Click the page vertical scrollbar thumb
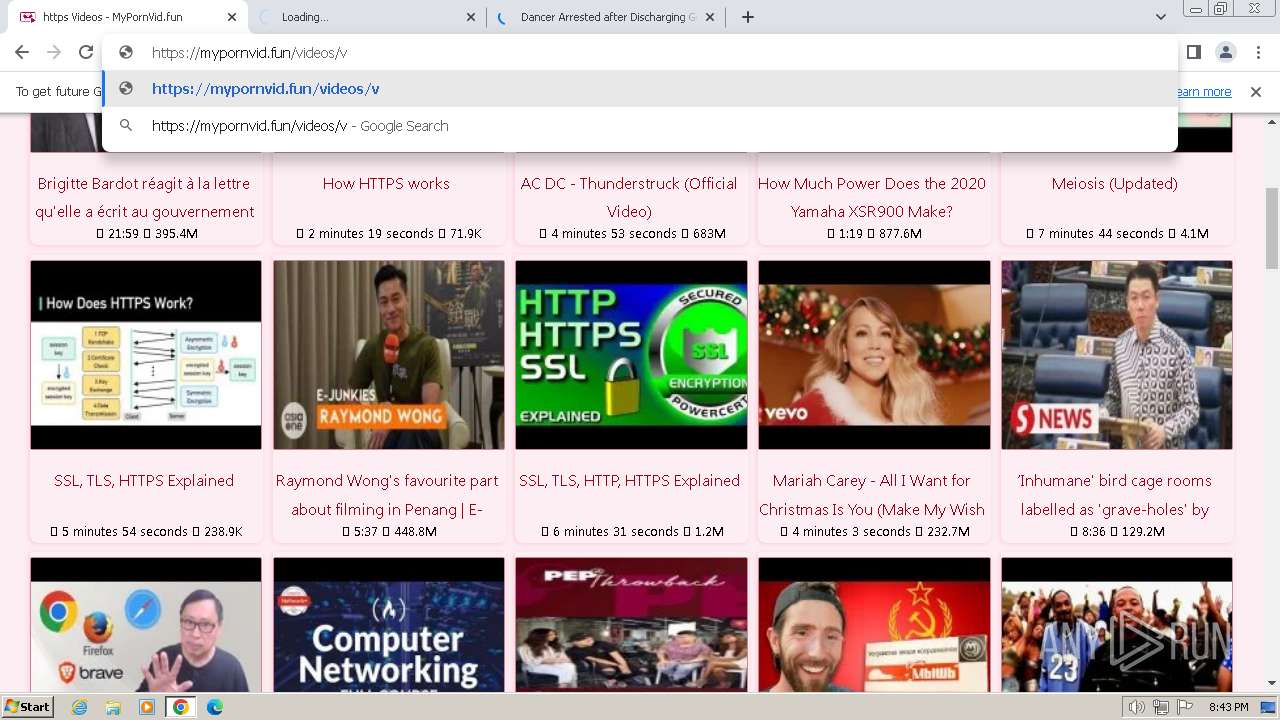The height and width of the screenshot is (720, 1280). point(1272,228)
